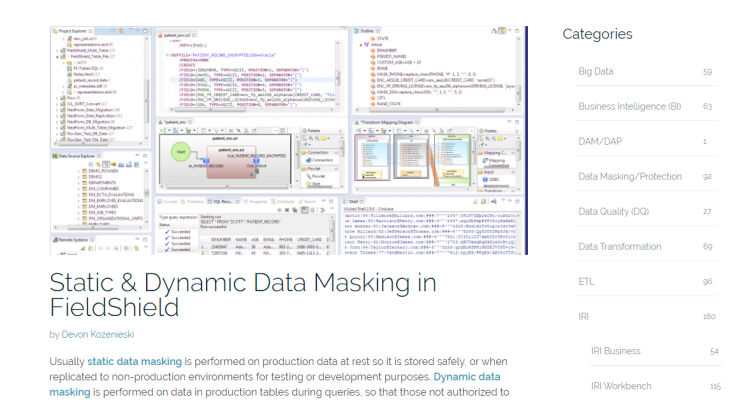
Task: Open the FieldShield workbench screenshot thumbnail
Action: click(289, 140)
